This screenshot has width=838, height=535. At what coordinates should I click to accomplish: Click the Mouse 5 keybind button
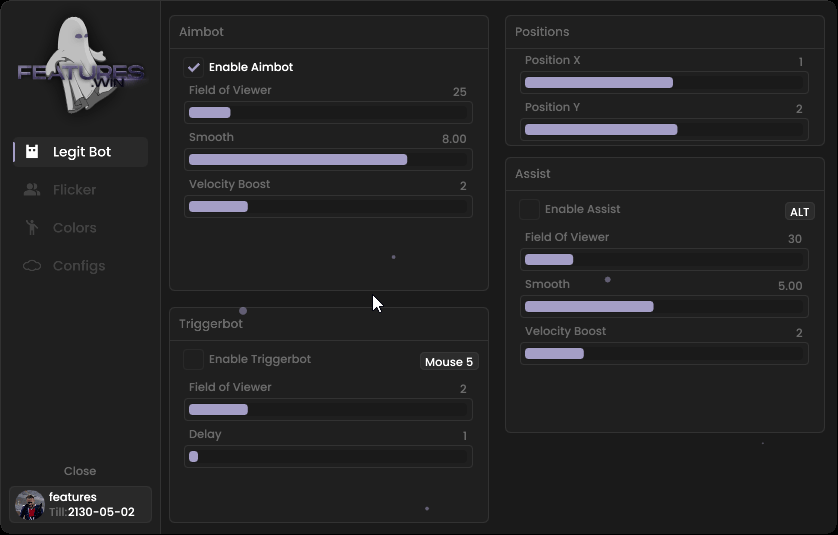point(449,362)
